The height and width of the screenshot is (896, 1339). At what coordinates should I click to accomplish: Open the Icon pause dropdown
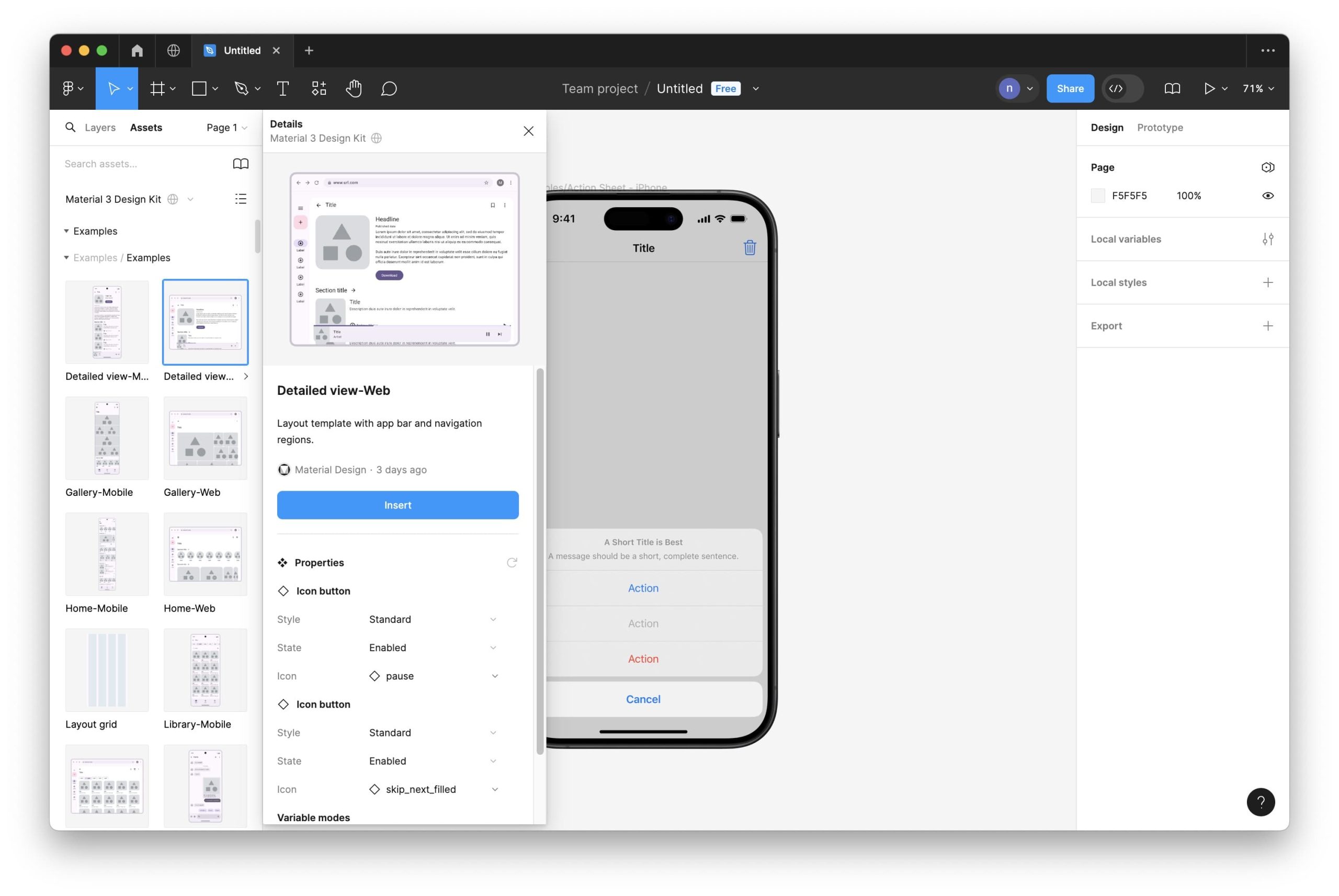(x=494, y=676)
